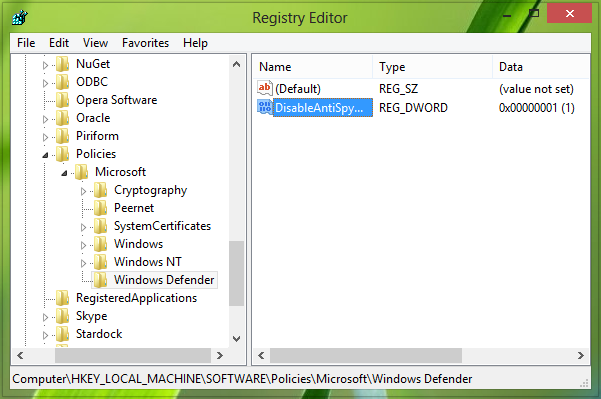The width and height of the screenshot is (601, 399).
Task: Click the (Default) string value icon
Action: 264,88
